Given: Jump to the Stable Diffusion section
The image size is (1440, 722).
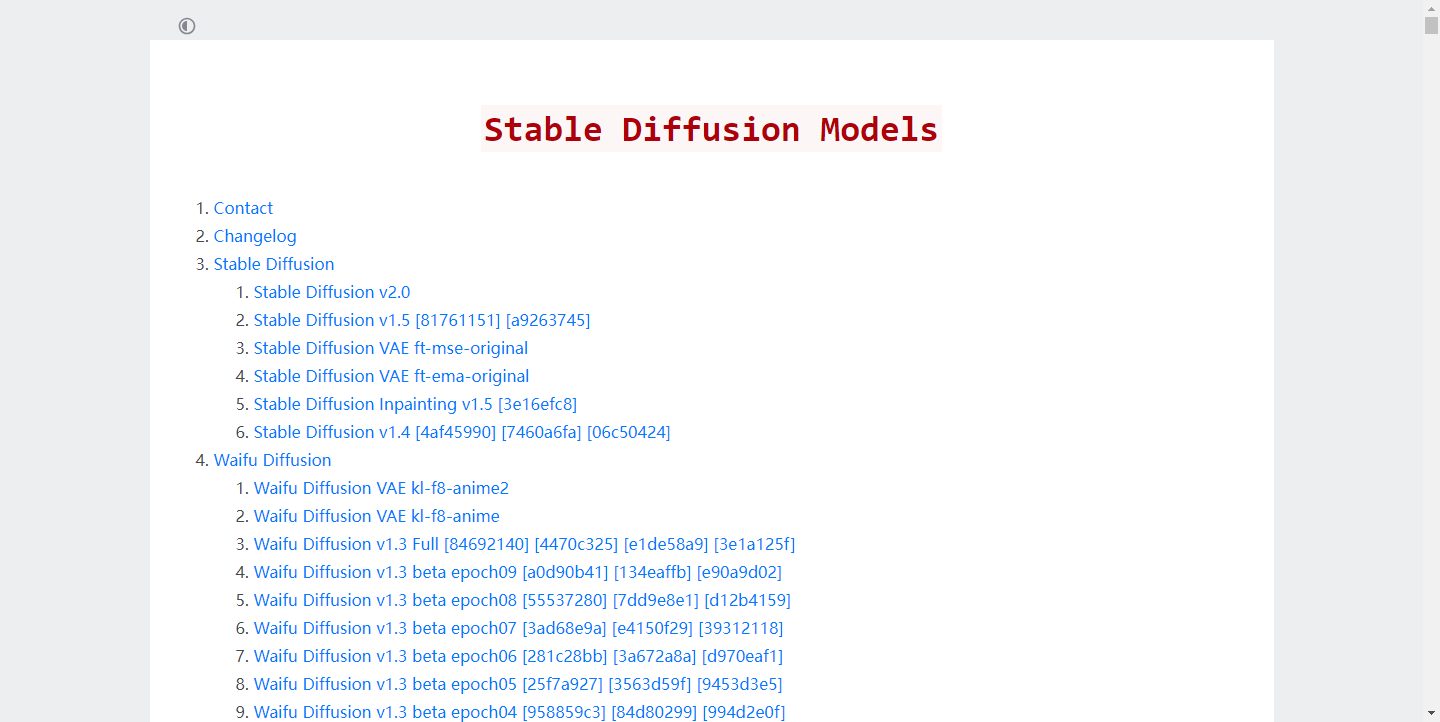Looking at the screenshot, I should [274, 264].
